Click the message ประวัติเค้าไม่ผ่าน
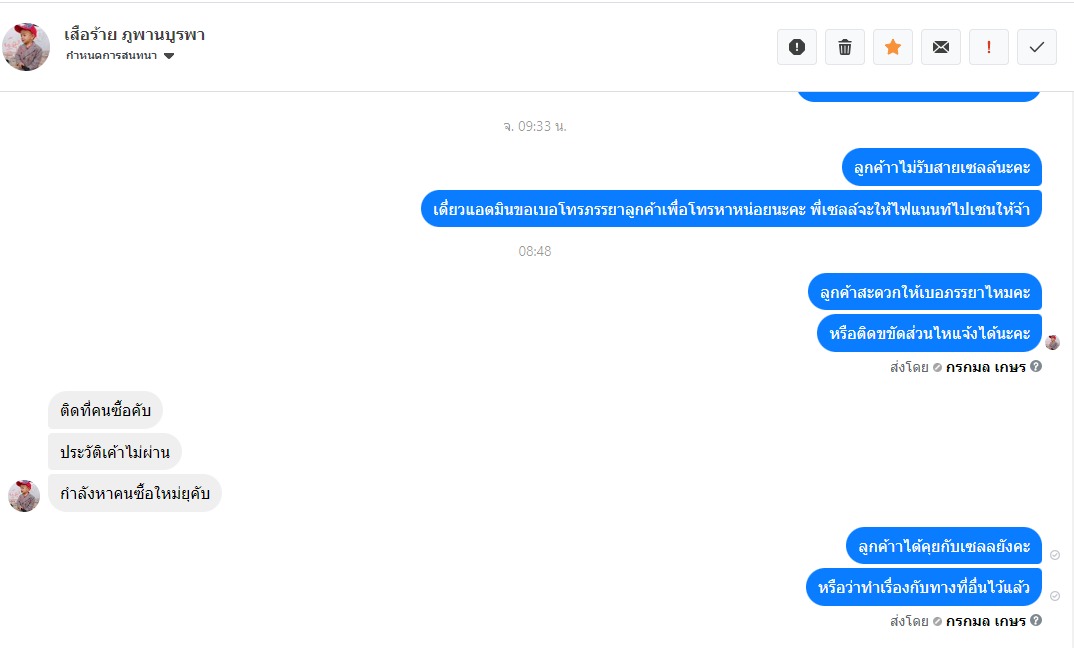 [x=114, y=452]
